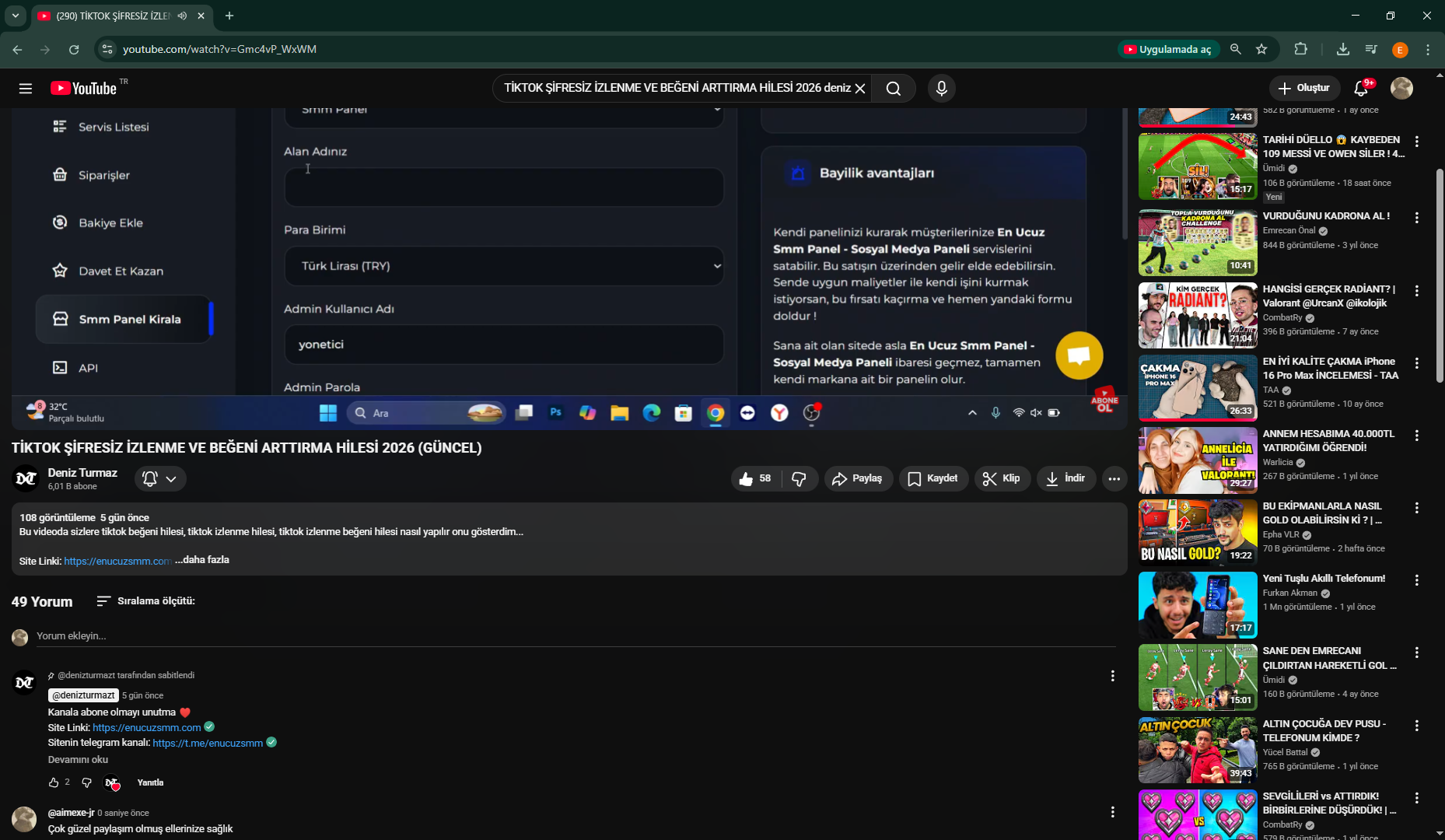Click the Alan Adınız input field
1445x840 pixels.
(x=504, y=187)
